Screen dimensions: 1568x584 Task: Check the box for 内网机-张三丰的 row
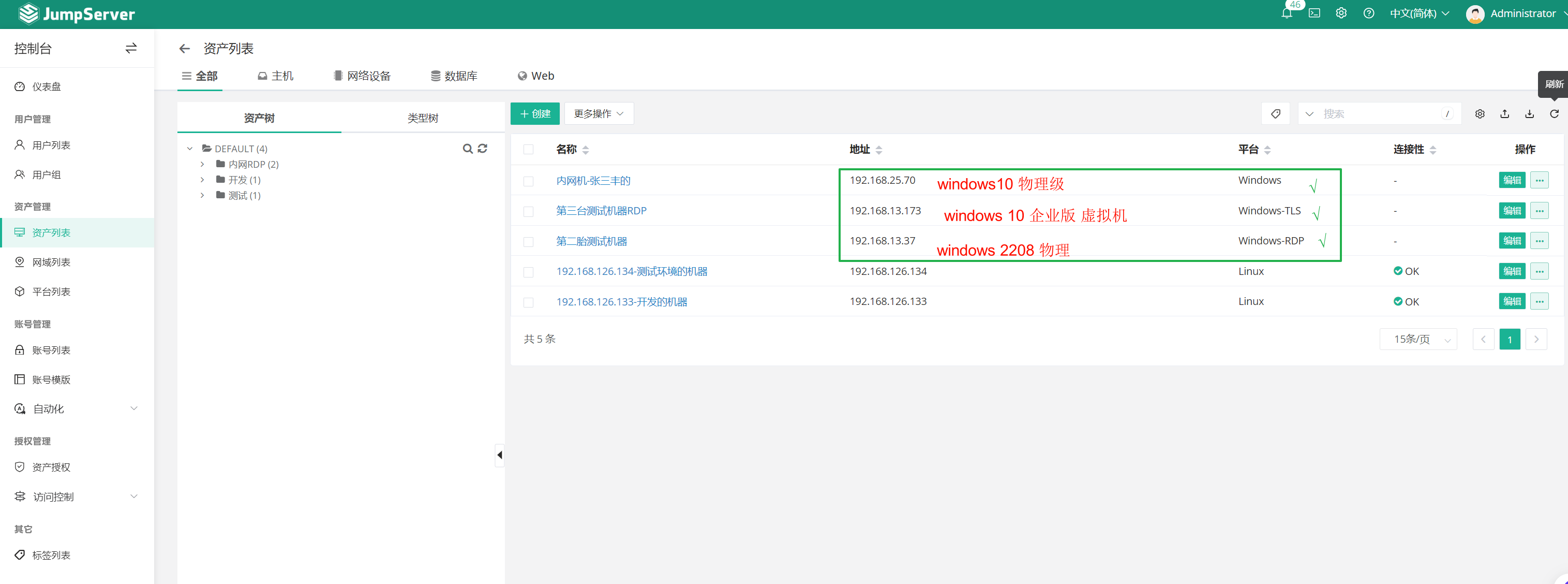pyautogui.click(x=528, y=181)
